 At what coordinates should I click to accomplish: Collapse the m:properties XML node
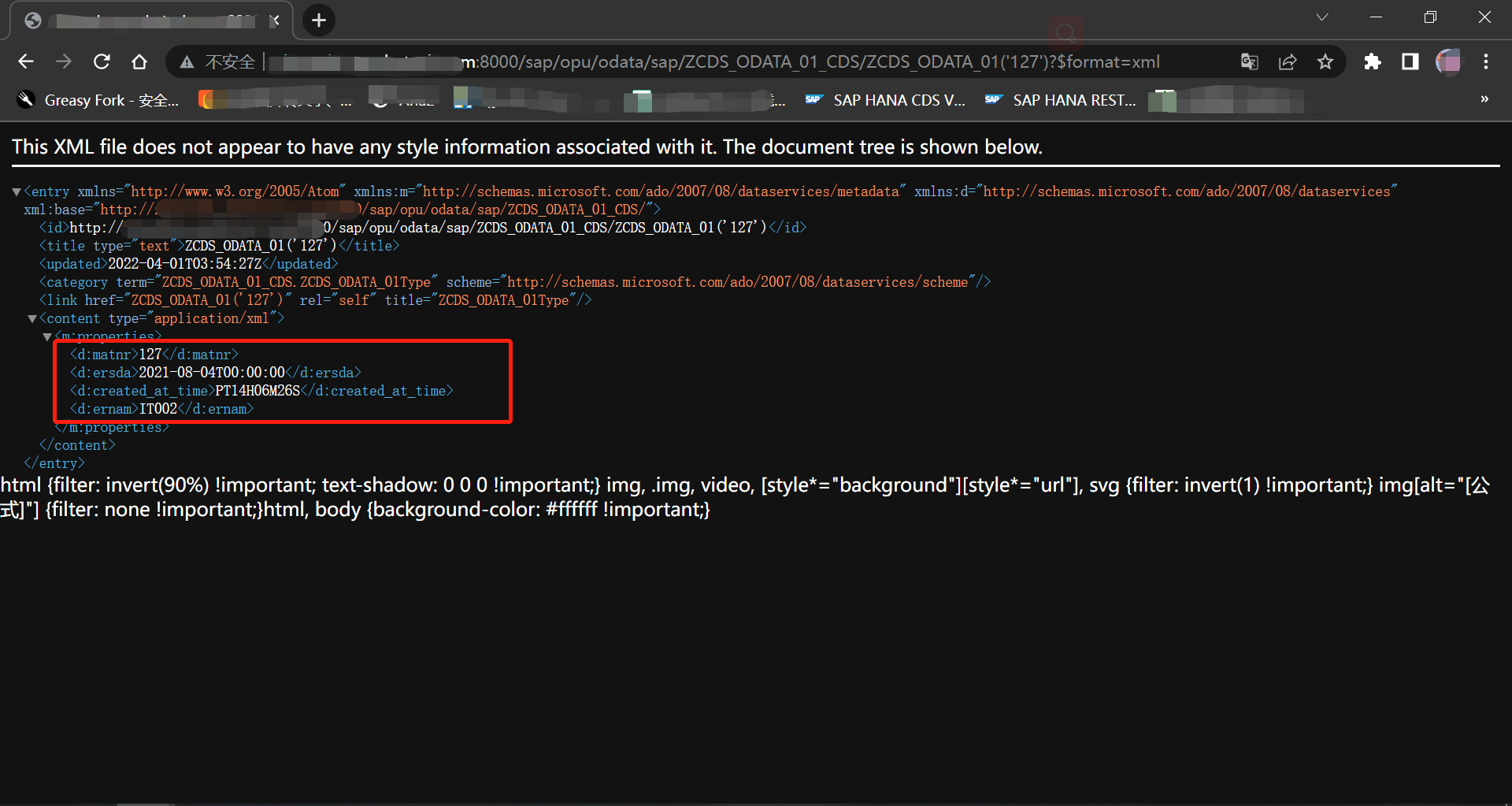pos(47,336)
